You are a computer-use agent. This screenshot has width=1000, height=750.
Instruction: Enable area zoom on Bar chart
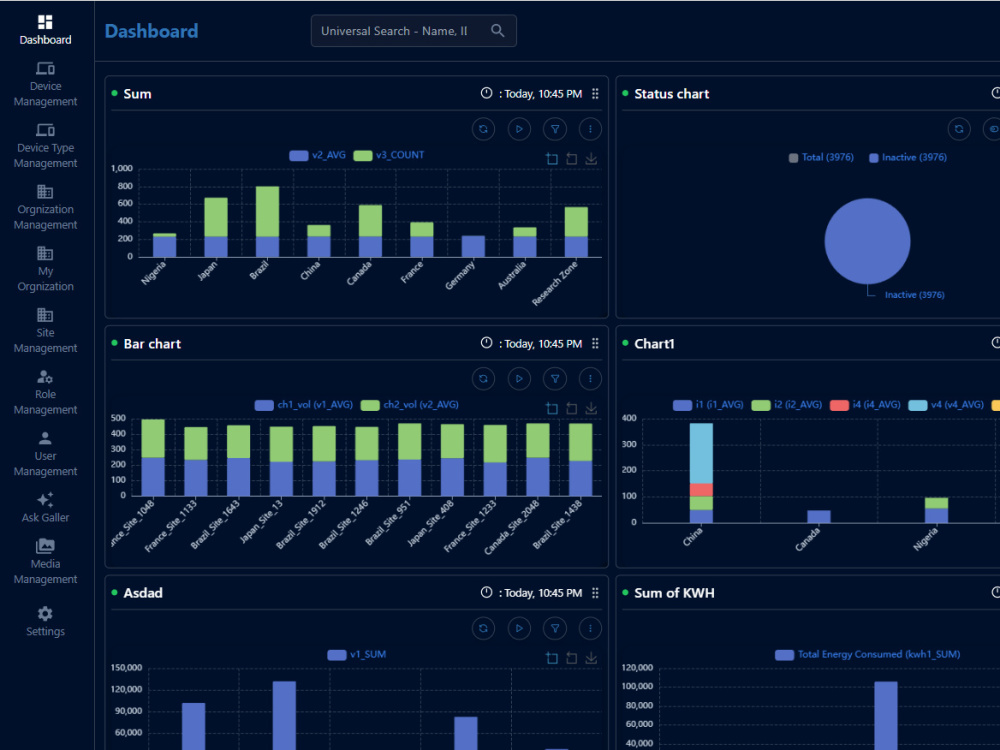[x=552, y=408]
